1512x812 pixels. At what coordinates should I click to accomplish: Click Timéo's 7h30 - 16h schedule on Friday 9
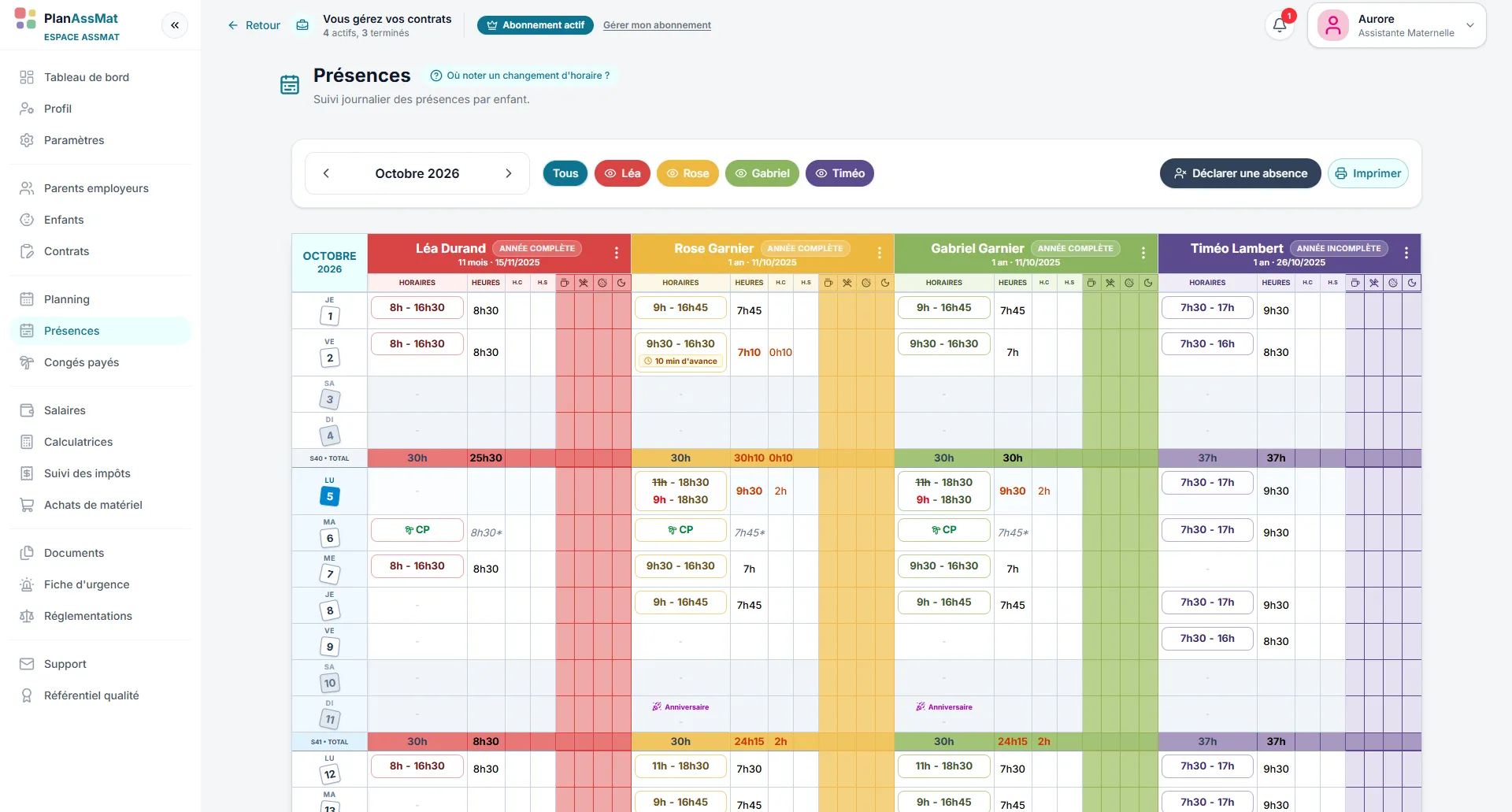(x=1207, y=639)
